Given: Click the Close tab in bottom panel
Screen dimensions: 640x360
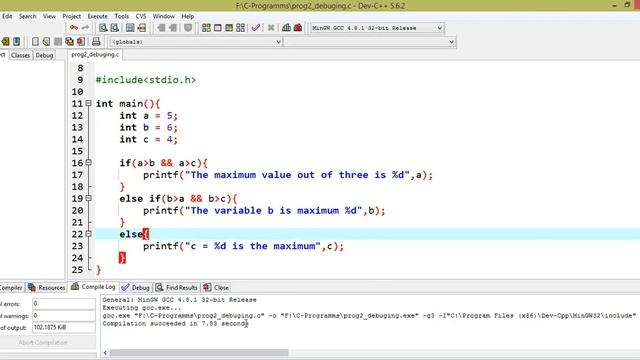Looking at the screenshot, I should point(216,287).
